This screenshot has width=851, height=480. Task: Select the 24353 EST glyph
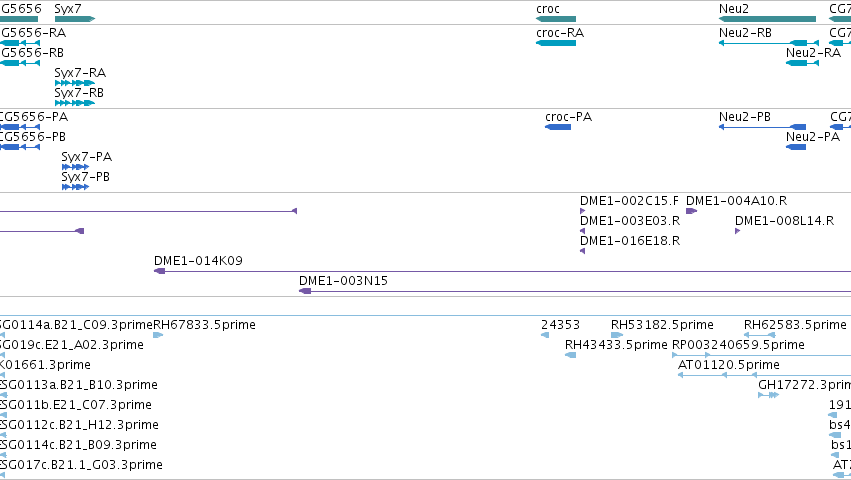(x=545, y=335)
